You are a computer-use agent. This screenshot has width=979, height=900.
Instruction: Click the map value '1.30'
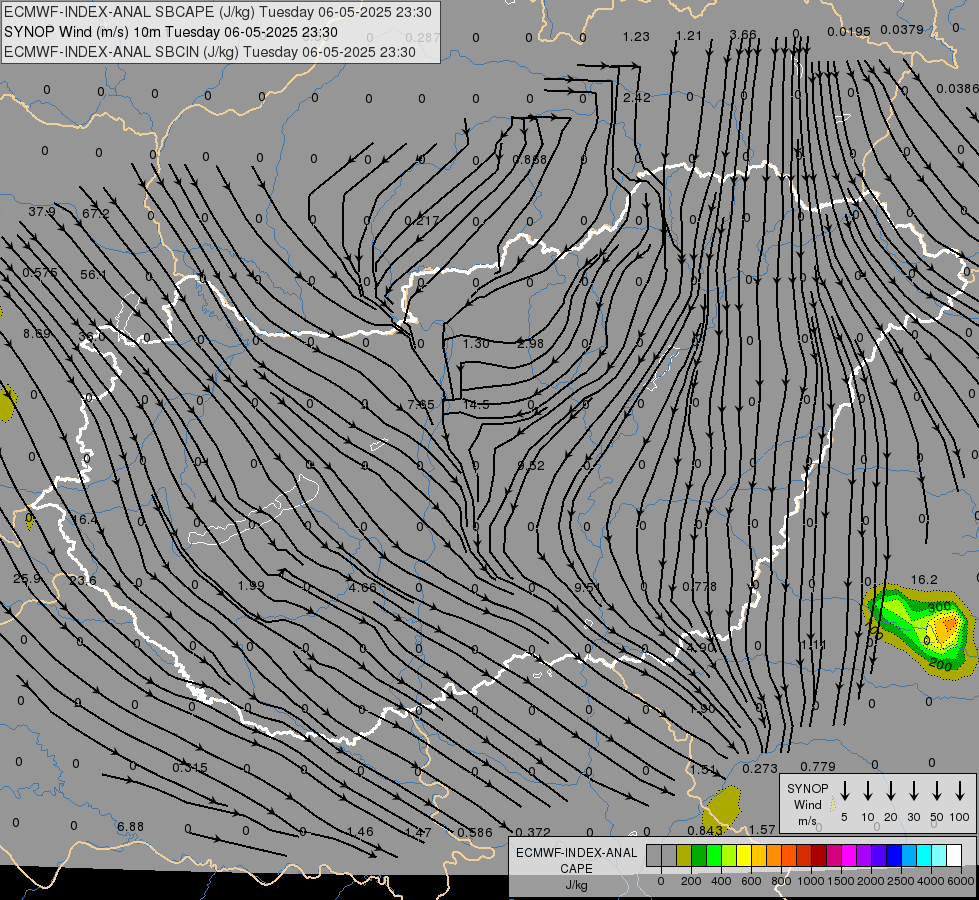click(476, 343)
